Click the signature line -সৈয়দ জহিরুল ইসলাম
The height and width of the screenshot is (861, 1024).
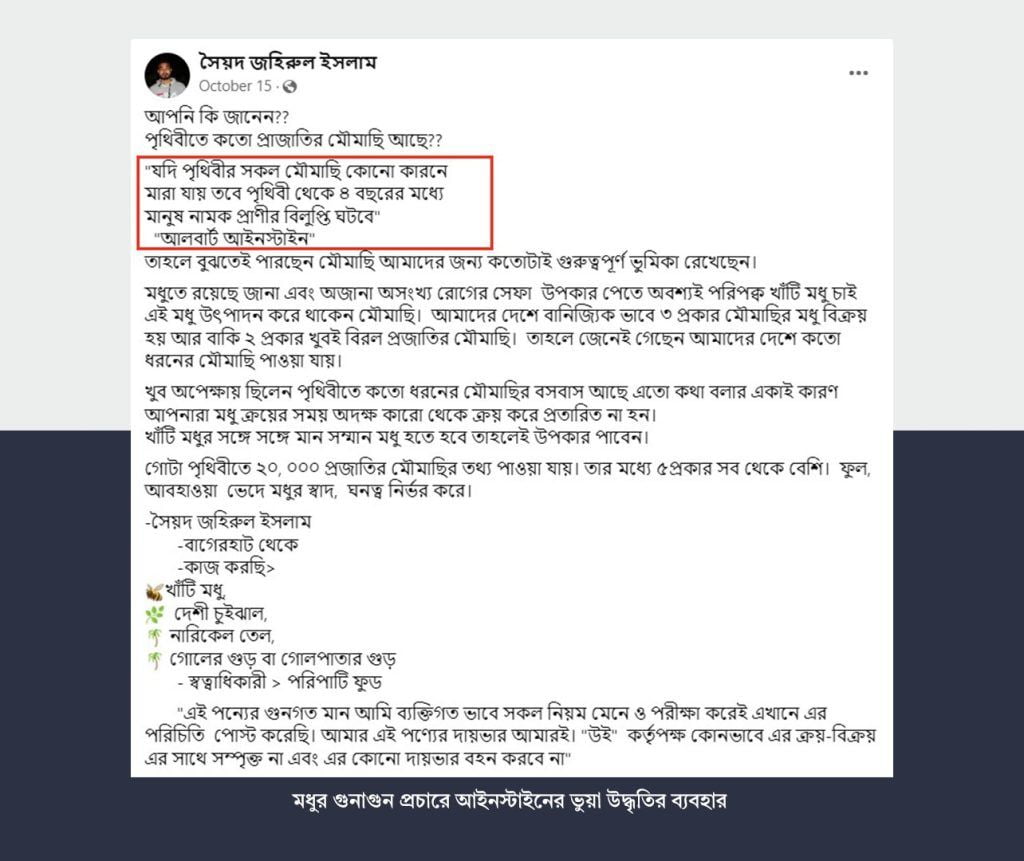(x=228, y=521)
